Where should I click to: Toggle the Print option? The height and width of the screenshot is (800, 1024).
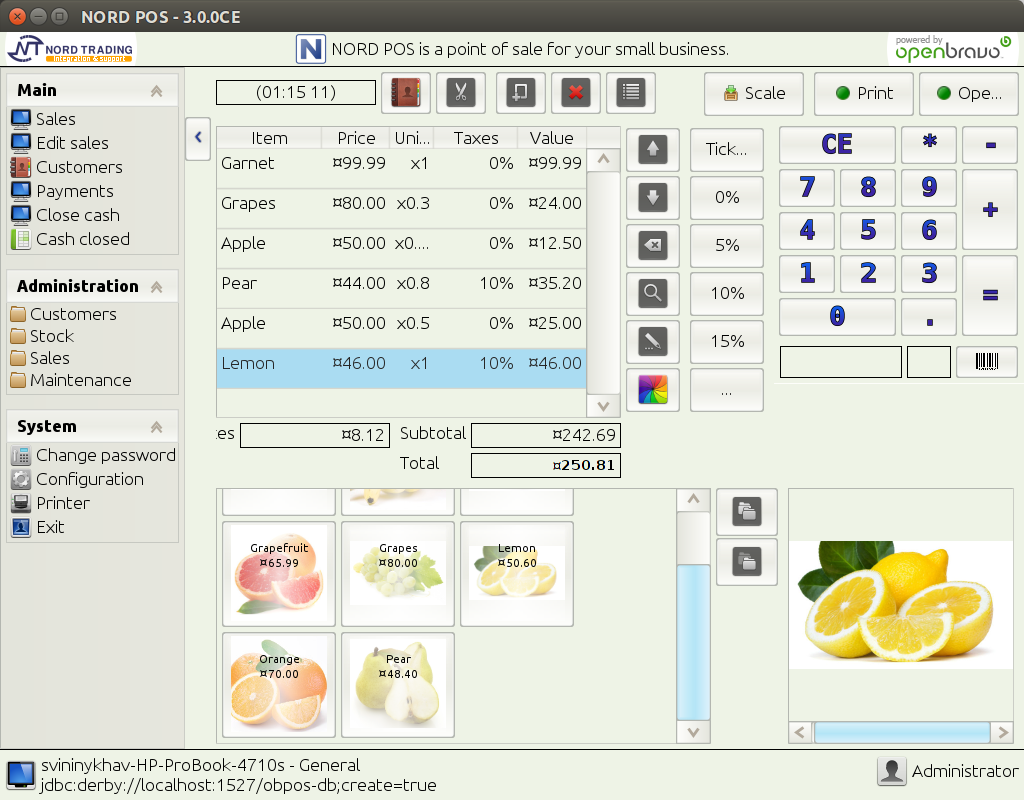863,93
